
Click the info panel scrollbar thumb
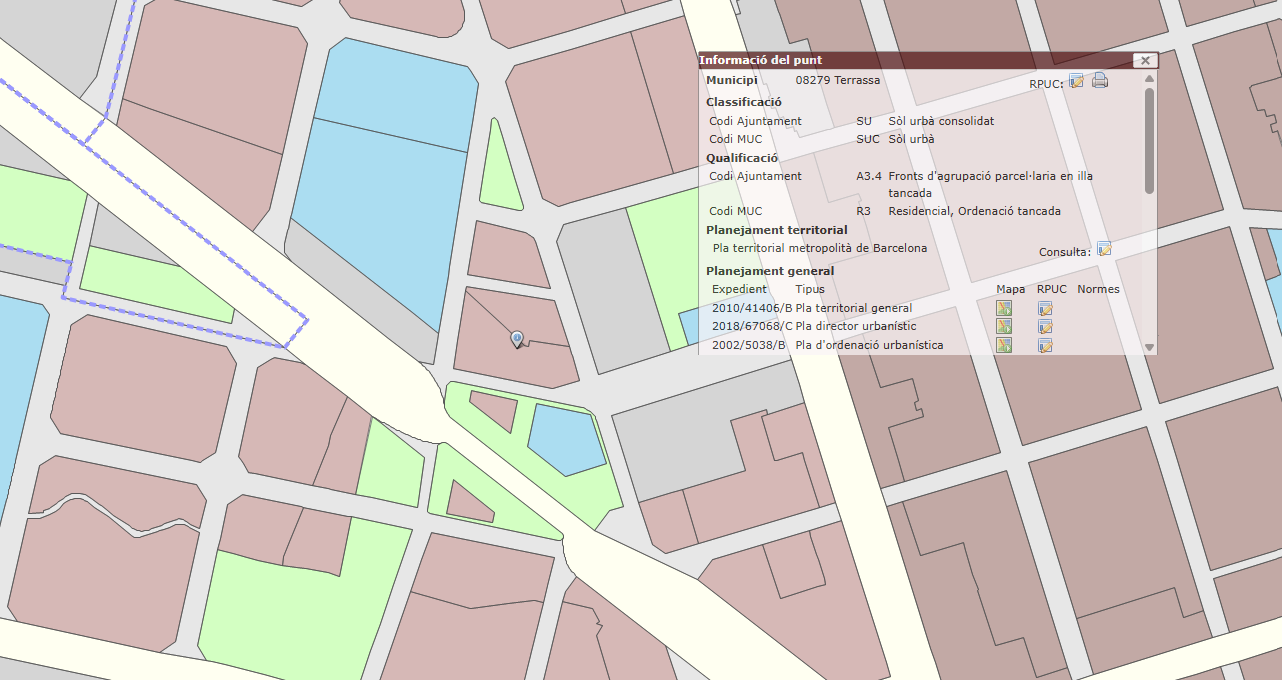click(x=1150, y=140)
